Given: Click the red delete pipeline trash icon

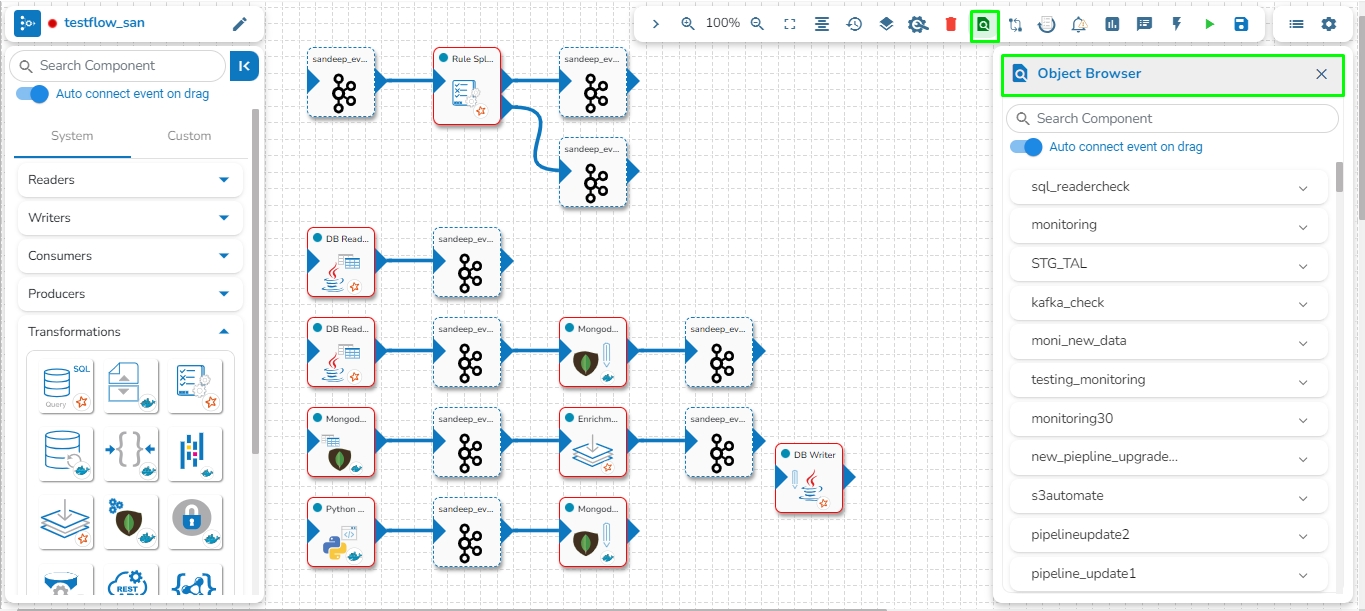Looking at the screenshot, I should tap(951, 24).
